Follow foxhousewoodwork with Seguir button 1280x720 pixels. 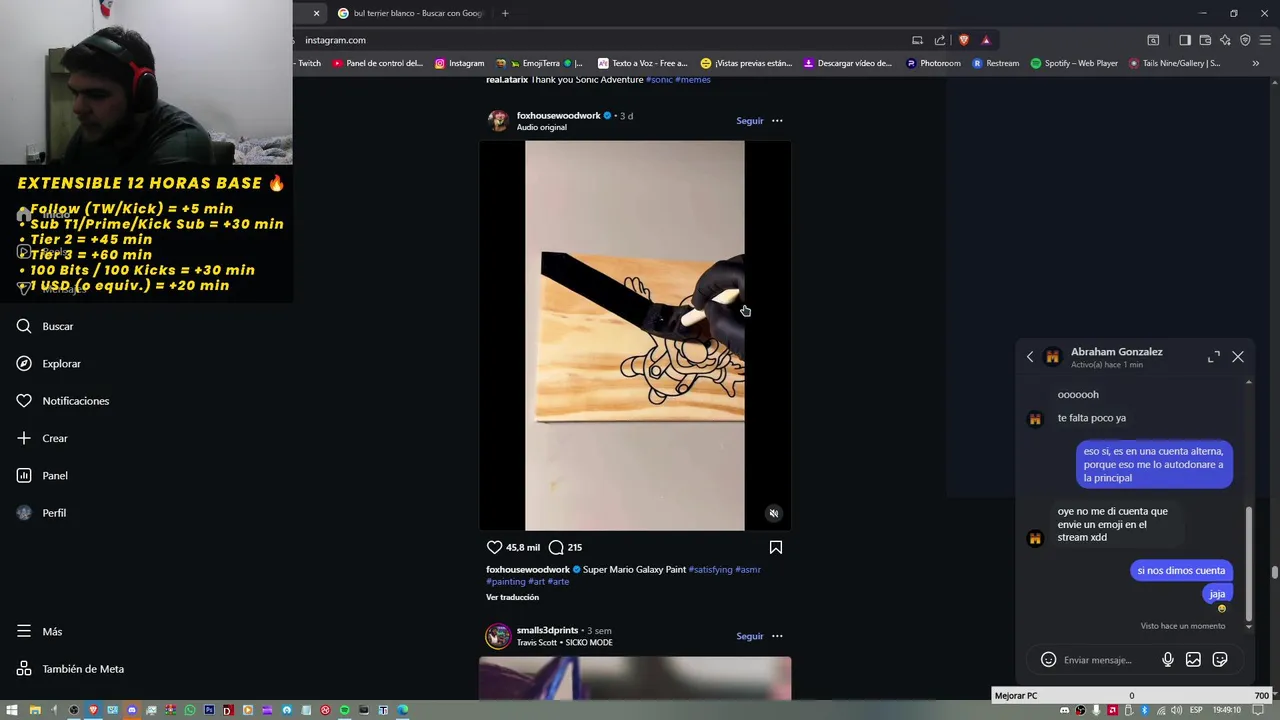(749, 121)
